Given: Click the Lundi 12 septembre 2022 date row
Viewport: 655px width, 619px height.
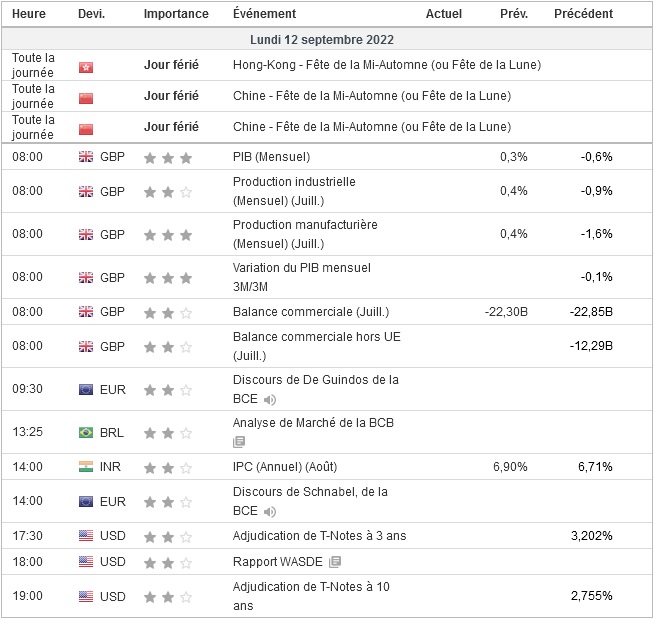Looking at the screenshot, I should (x=327, y=40).
